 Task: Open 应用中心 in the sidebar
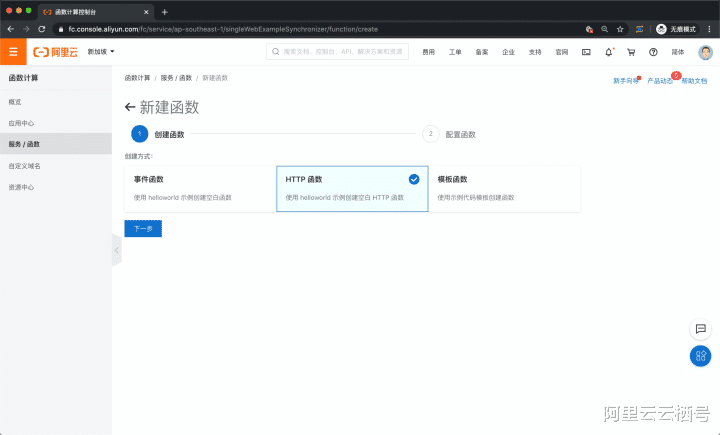click(x=21, y=123)
